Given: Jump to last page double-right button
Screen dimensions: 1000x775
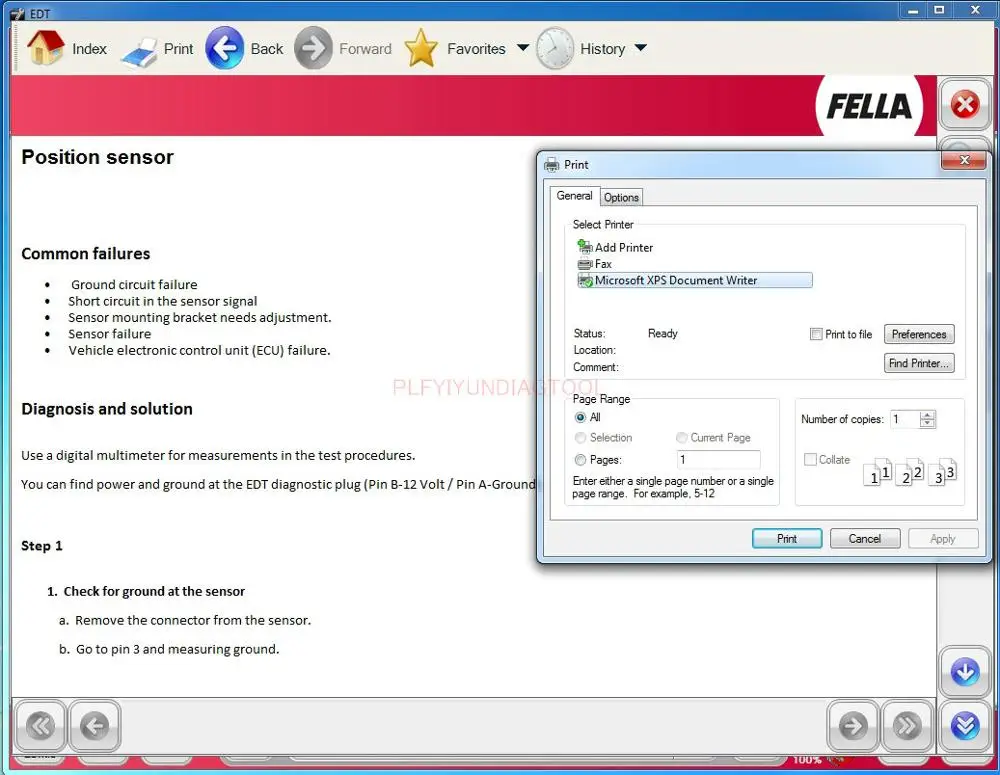Looking at the screenshot, I should point(907,726).
